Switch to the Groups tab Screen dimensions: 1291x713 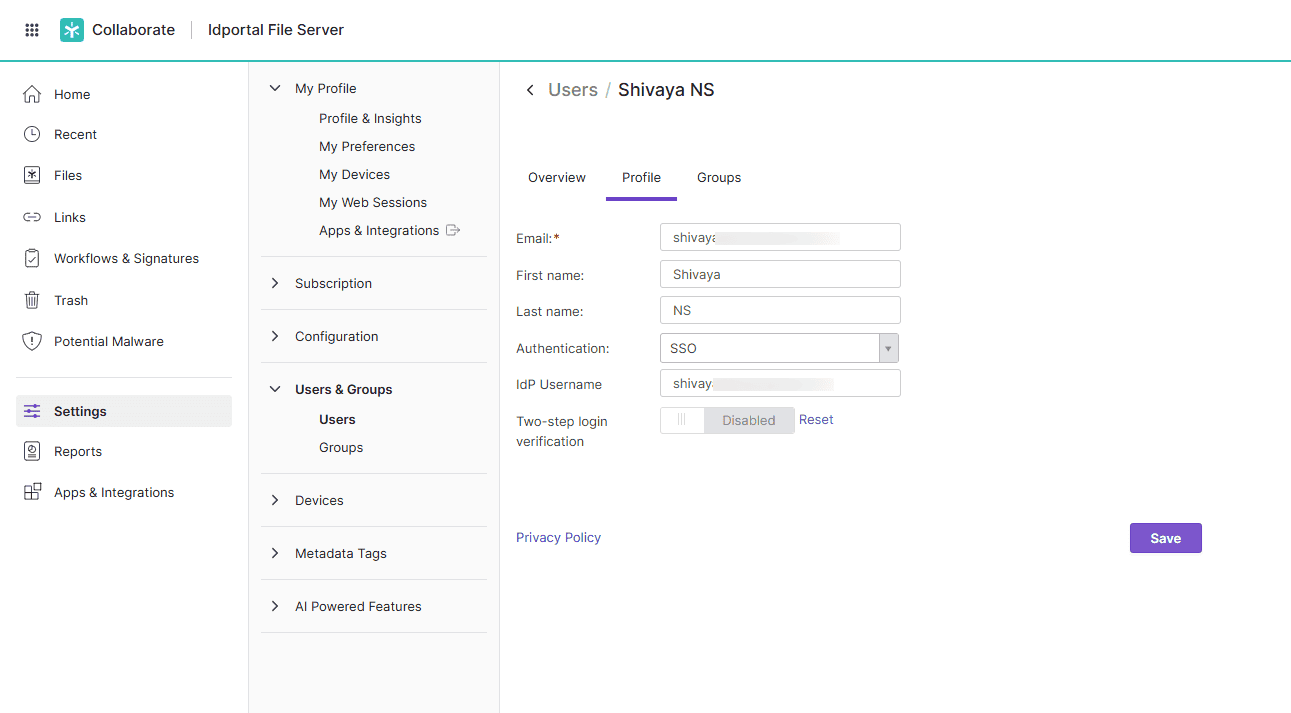pos(719,177)
